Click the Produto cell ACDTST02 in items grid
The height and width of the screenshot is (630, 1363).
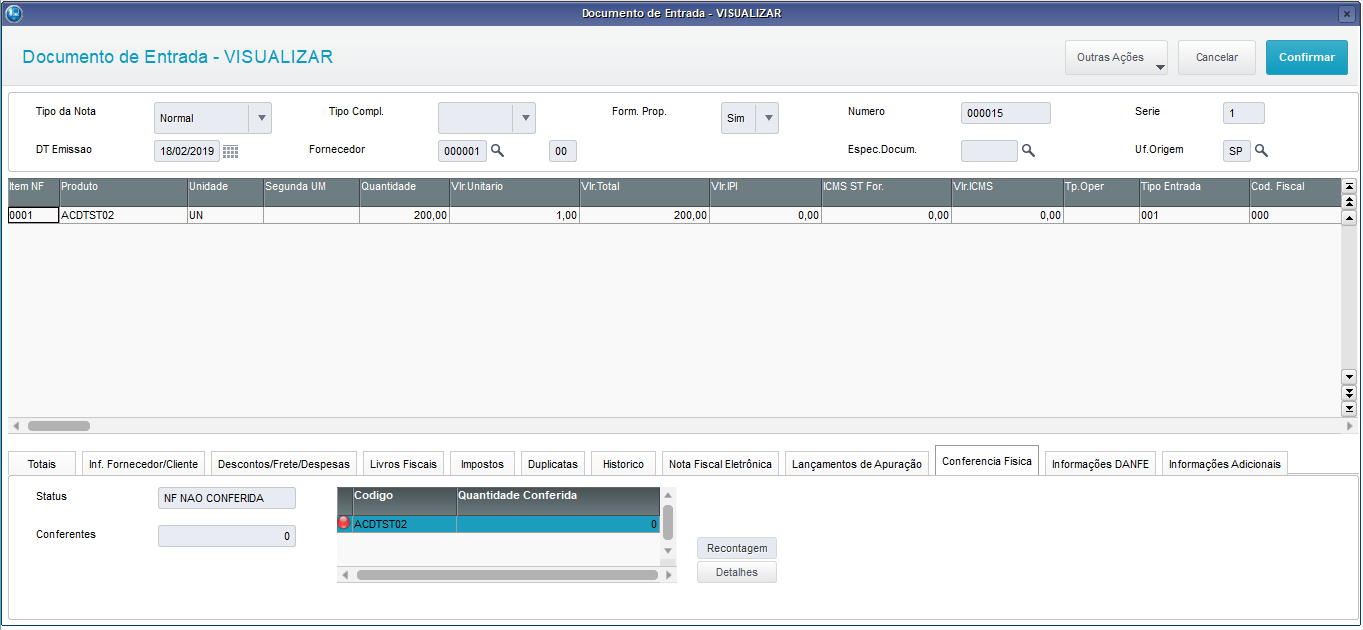(123, 215)
